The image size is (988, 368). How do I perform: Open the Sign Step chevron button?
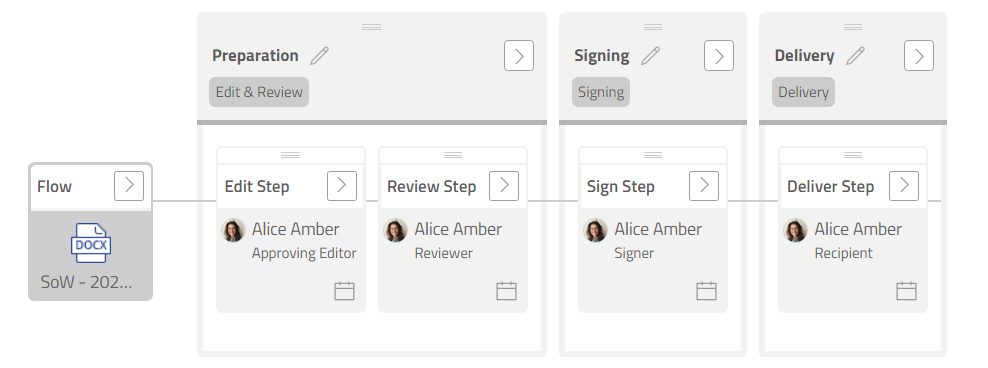coord(704,186)
